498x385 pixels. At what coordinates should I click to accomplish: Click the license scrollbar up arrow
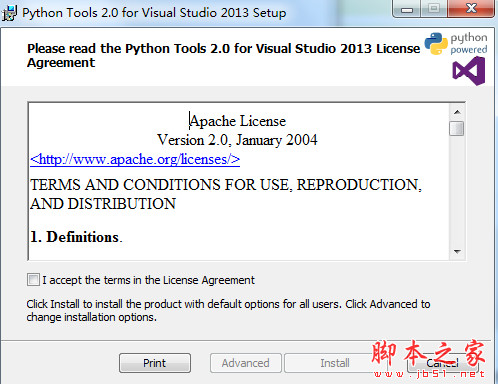(457, 112)
